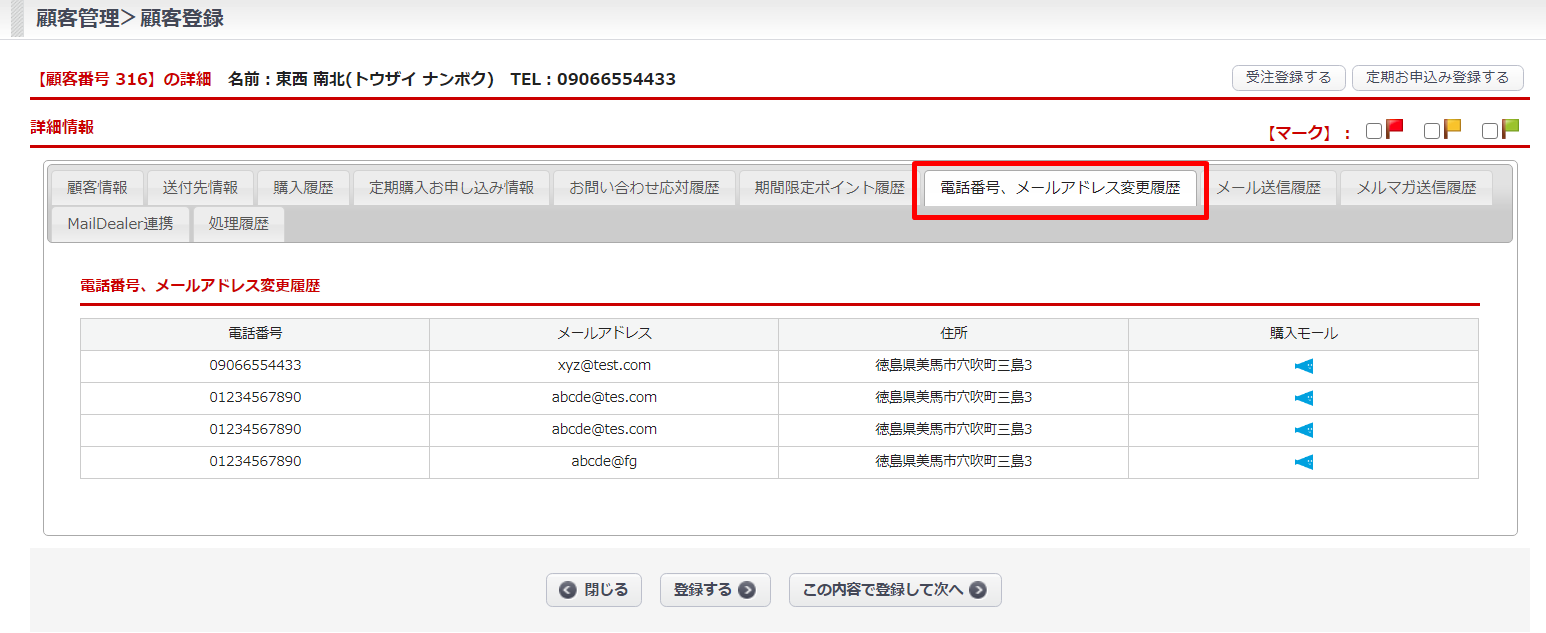Click the 閉じる button

tap(594, 590)
